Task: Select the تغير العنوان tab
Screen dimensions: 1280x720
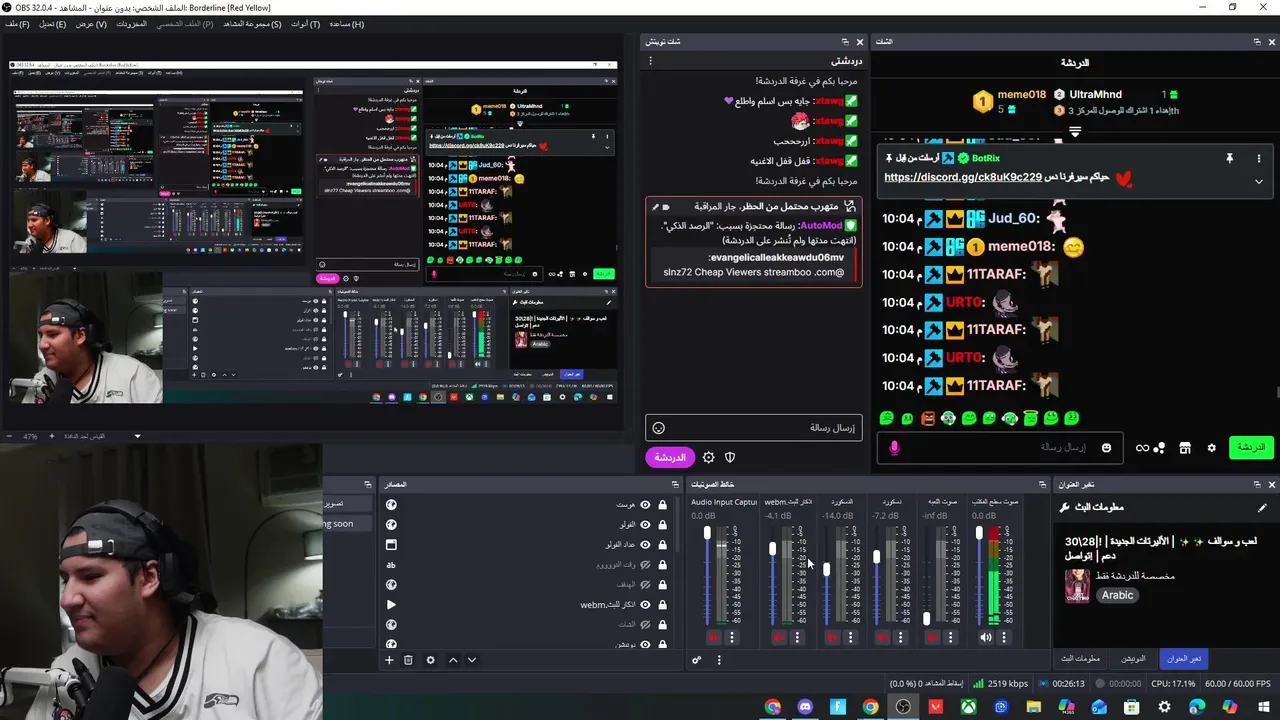Action: pos(1184,658)
